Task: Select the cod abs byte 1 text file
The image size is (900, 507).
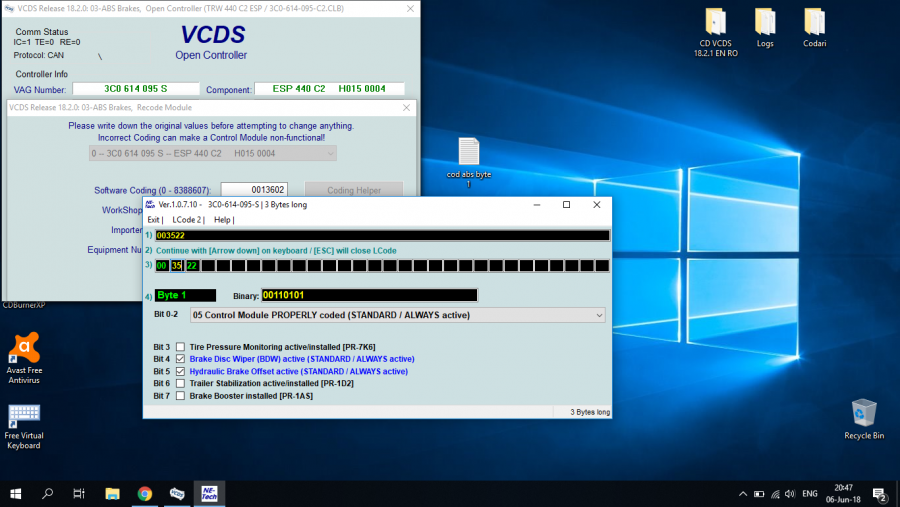Action: tap(469, 153)
